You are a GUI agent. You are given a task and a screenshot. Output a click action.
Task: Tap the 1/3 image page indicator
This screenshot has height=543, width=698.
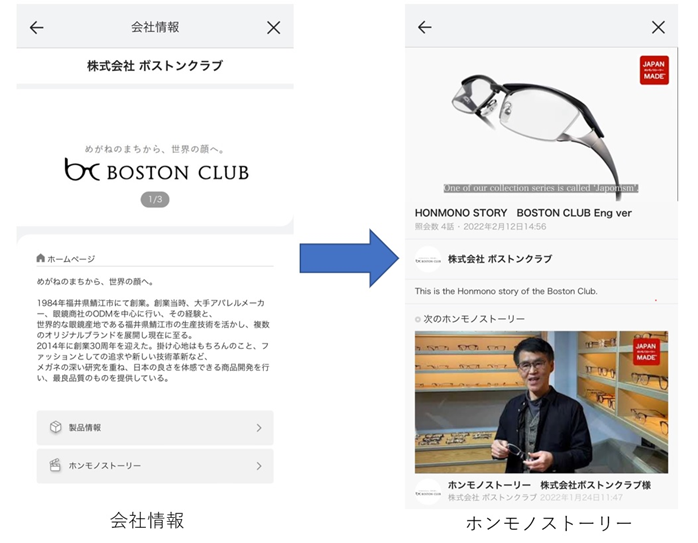(x=155, y=199)
